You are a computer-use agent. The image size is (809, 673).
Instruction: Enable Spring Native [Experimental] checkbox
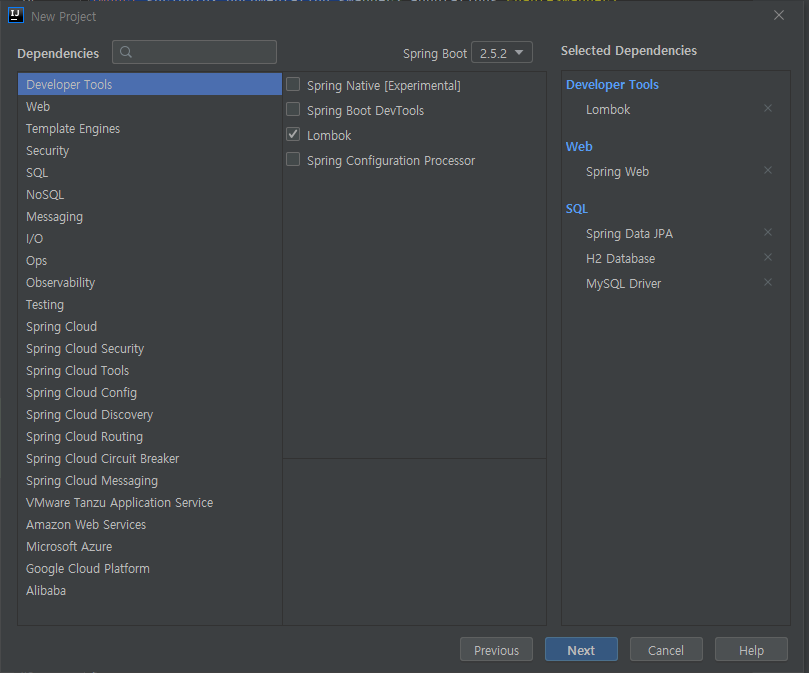click(x=293, y=84)
